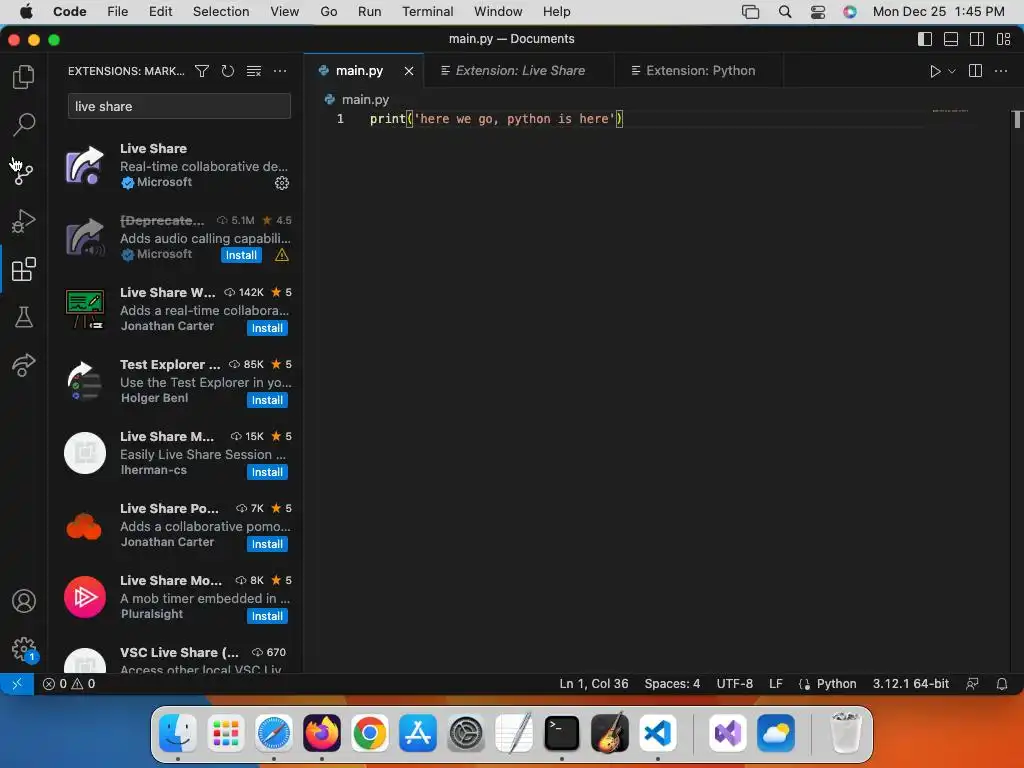Click Ln 1, Col 36 in status bar

[x=594, y=684]
